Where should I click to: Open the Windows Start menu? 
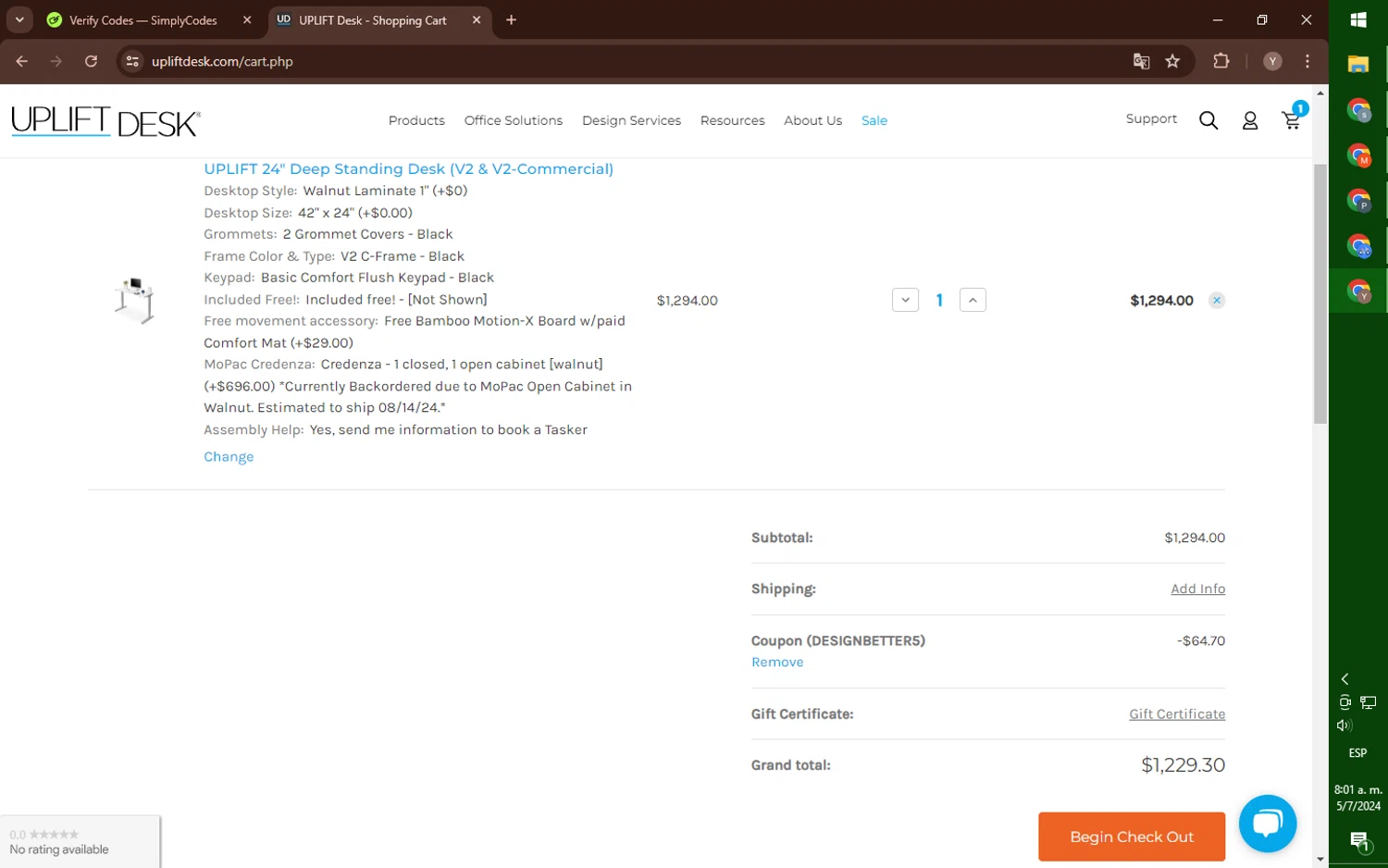(x=1358, y=19)
